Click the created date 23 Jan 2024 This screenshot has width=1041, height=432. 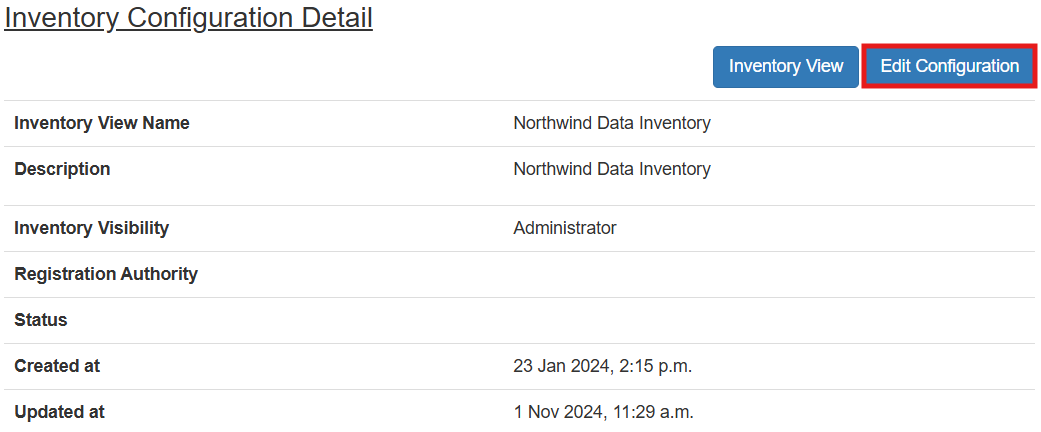click(x=559, y=366)
